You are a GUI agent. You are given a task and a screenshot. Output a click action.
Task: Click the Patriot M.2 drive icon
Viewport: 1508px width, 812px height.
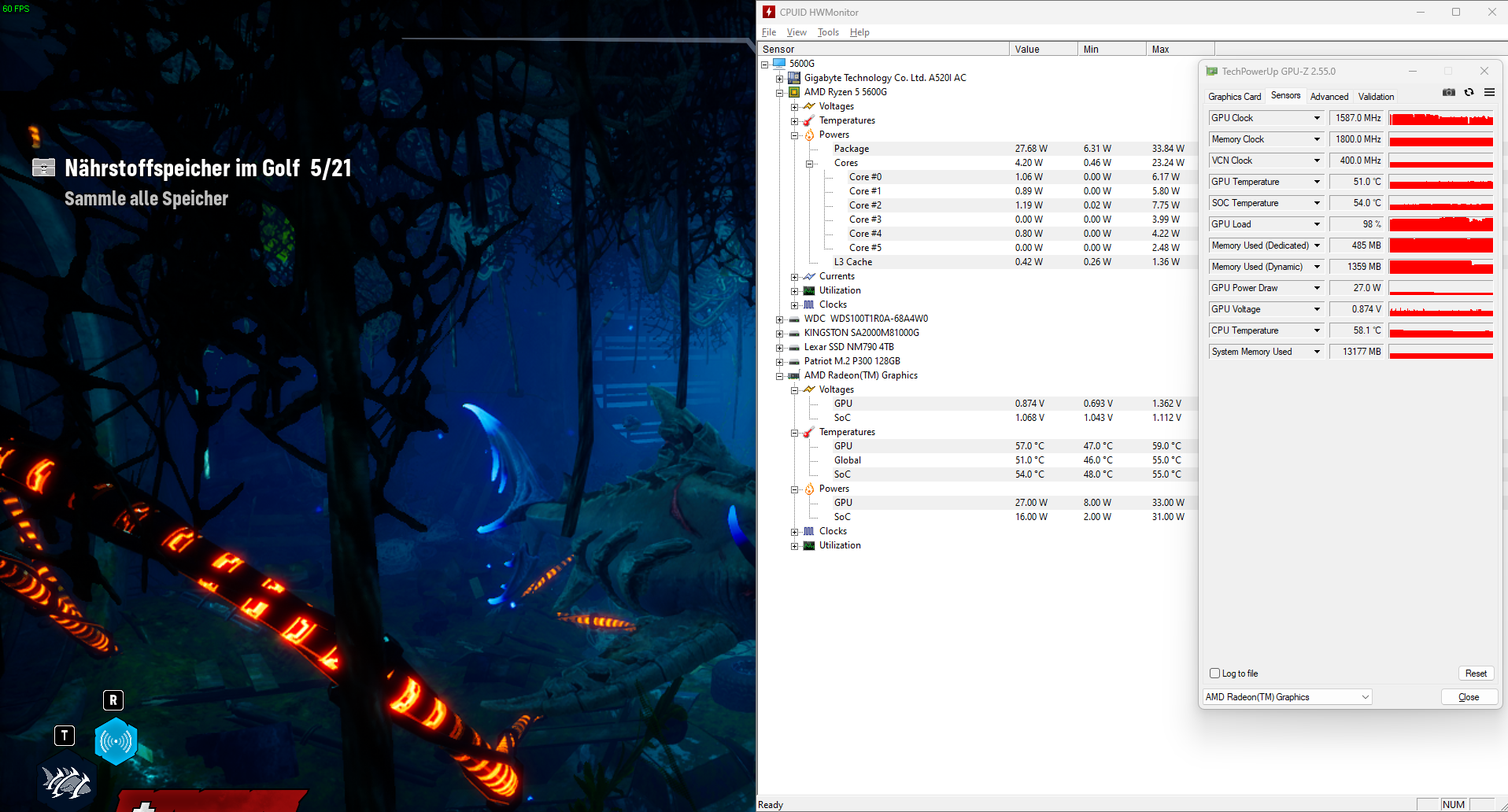[794, 361]
